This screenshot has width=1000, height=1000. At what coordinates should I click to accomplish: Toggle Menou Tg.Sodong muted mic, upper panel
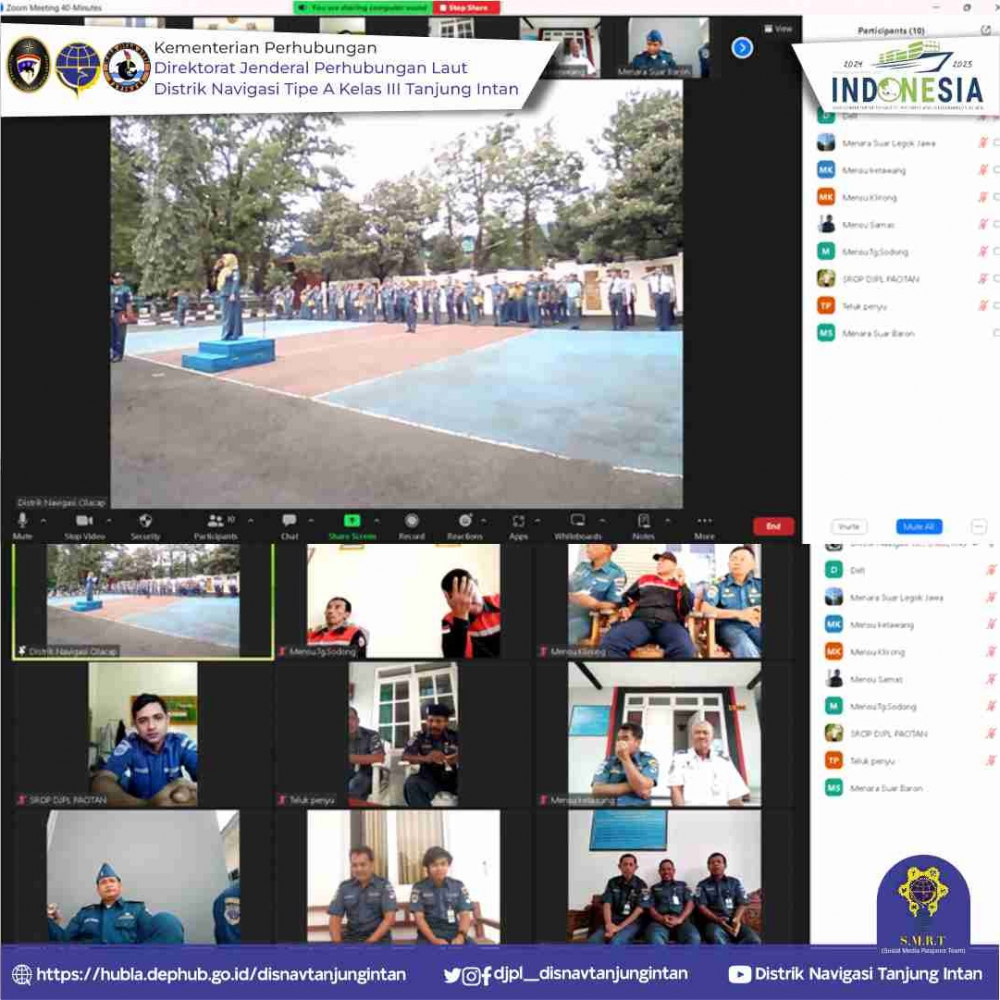pos(983,251)
